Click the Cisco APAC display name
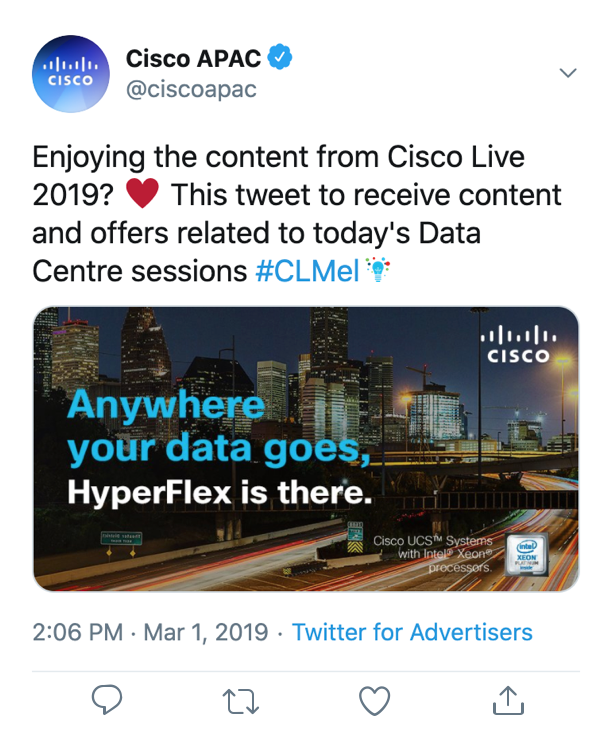This screenshot has height=753, width=612. point(193,59)
